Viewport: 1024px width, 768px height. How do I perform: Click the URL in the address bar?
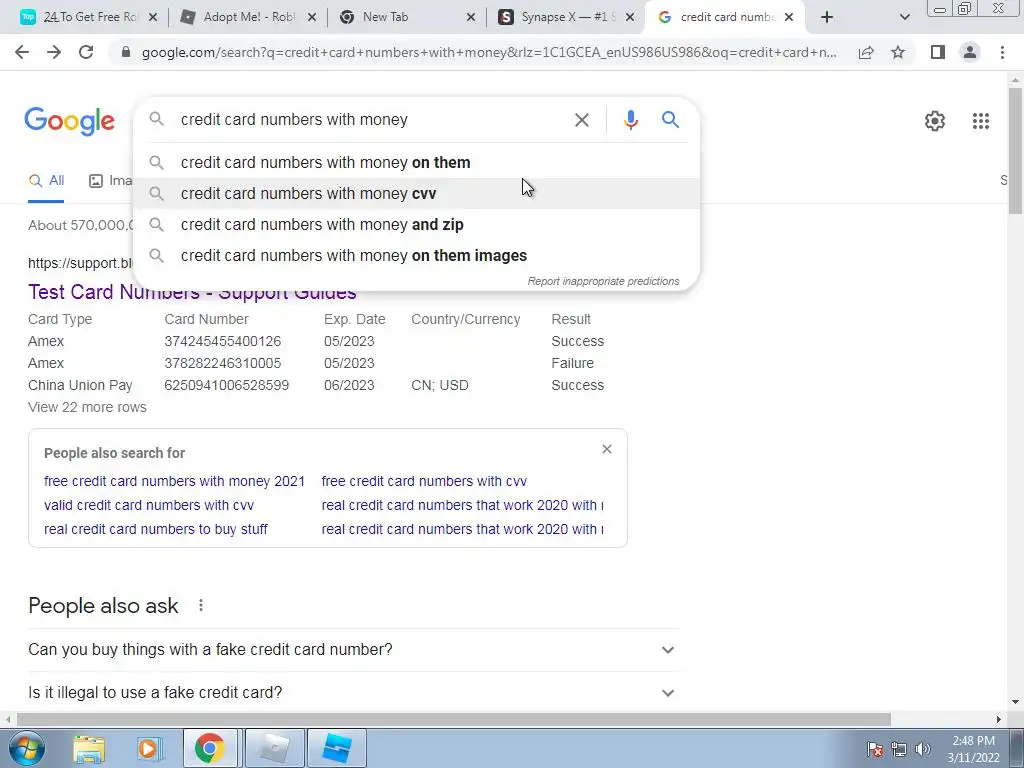(488, 52)
